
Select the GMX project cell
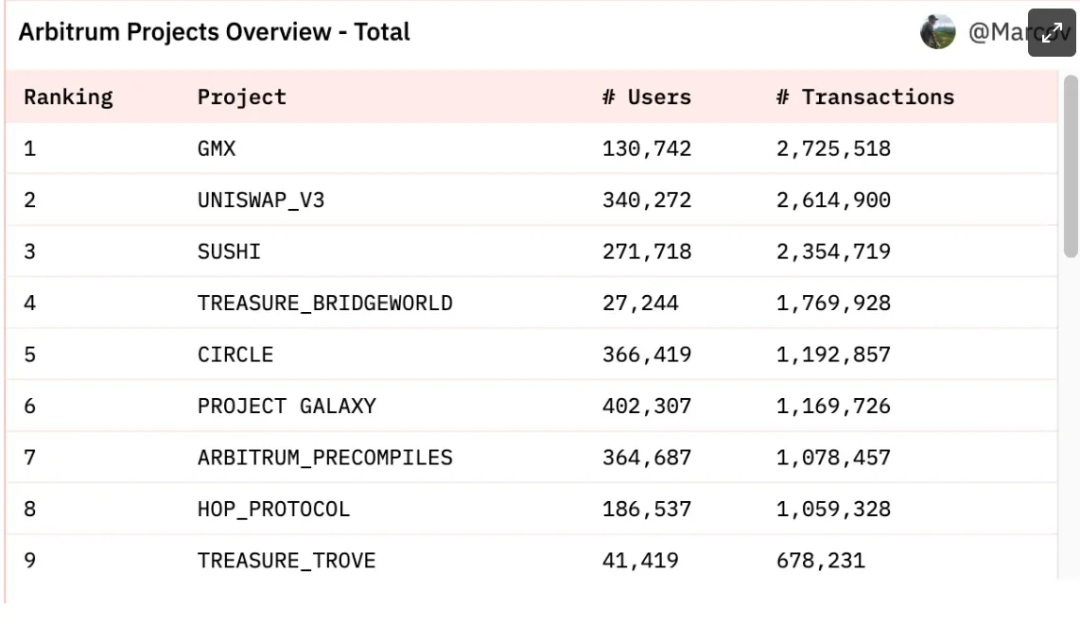tap(216, 149)
